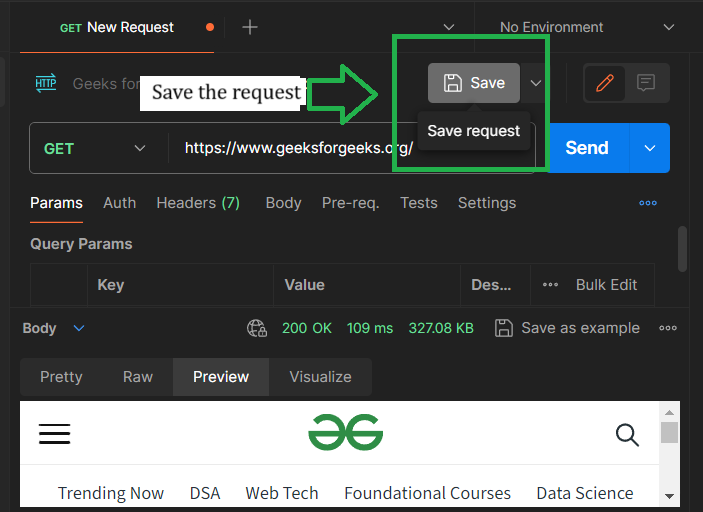This screenshot has height=512, width=703.
Task: Click the 200 OK status
Action: pyautogui.click(x=307, y=328)
